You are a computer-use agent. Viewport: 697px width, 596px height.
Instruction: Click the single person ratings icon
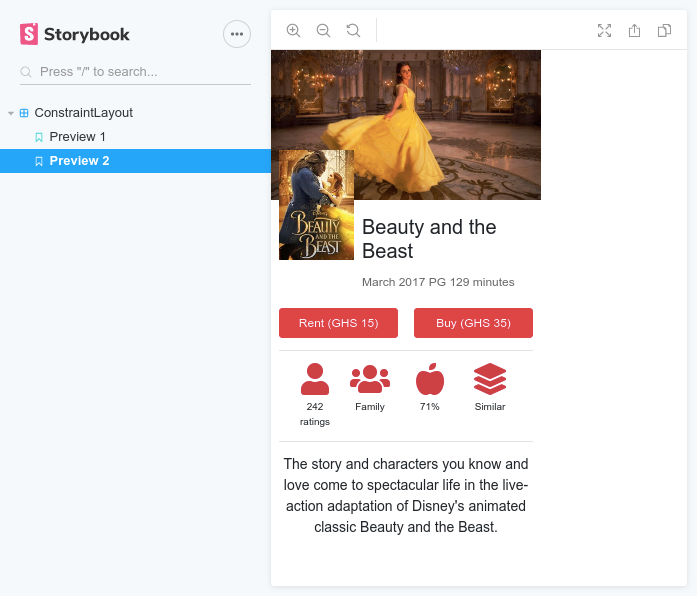tap(315, 379)
